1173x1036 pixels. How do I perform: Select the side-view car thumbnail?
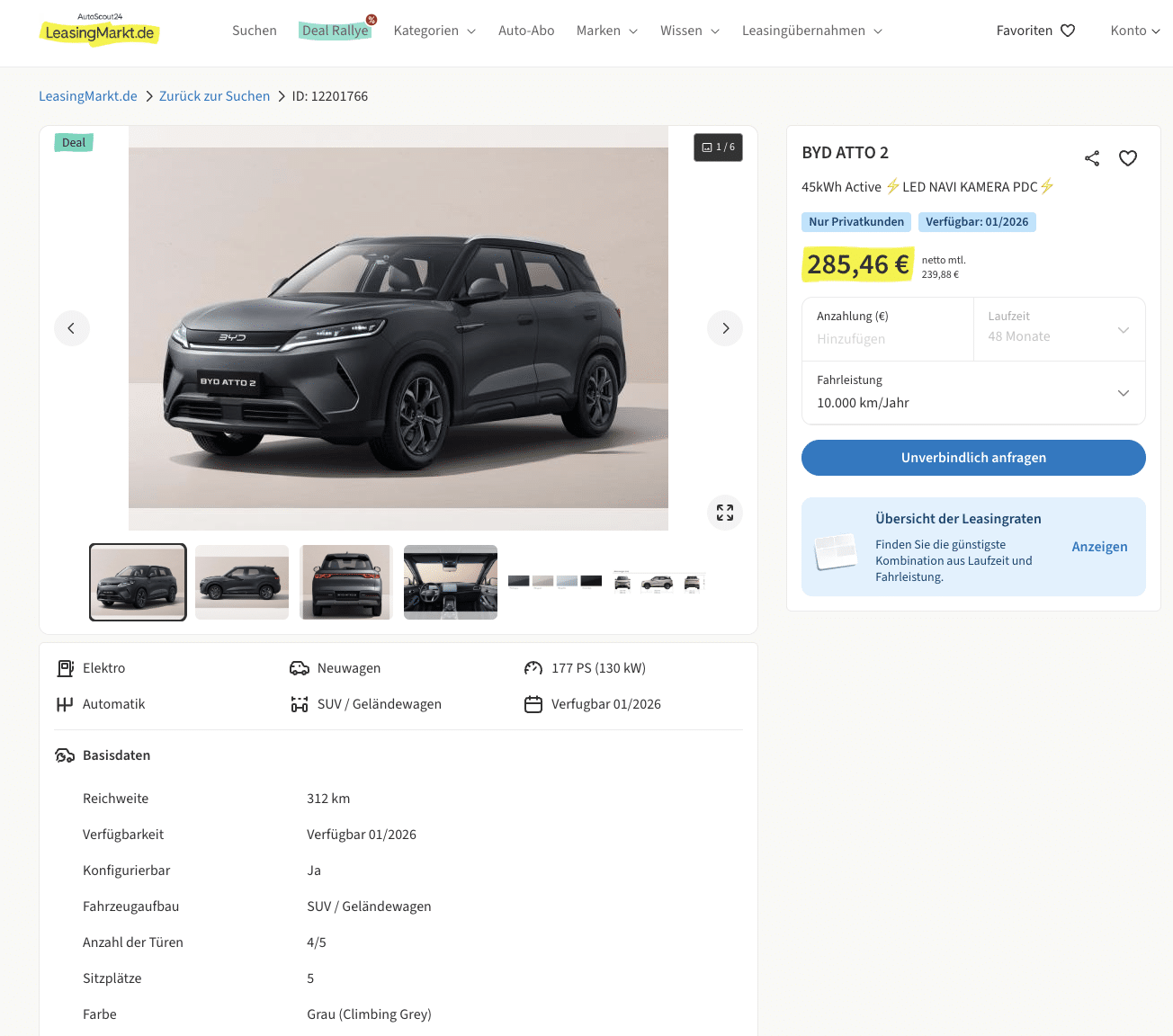pyautogui.click(x=242, y=582)
